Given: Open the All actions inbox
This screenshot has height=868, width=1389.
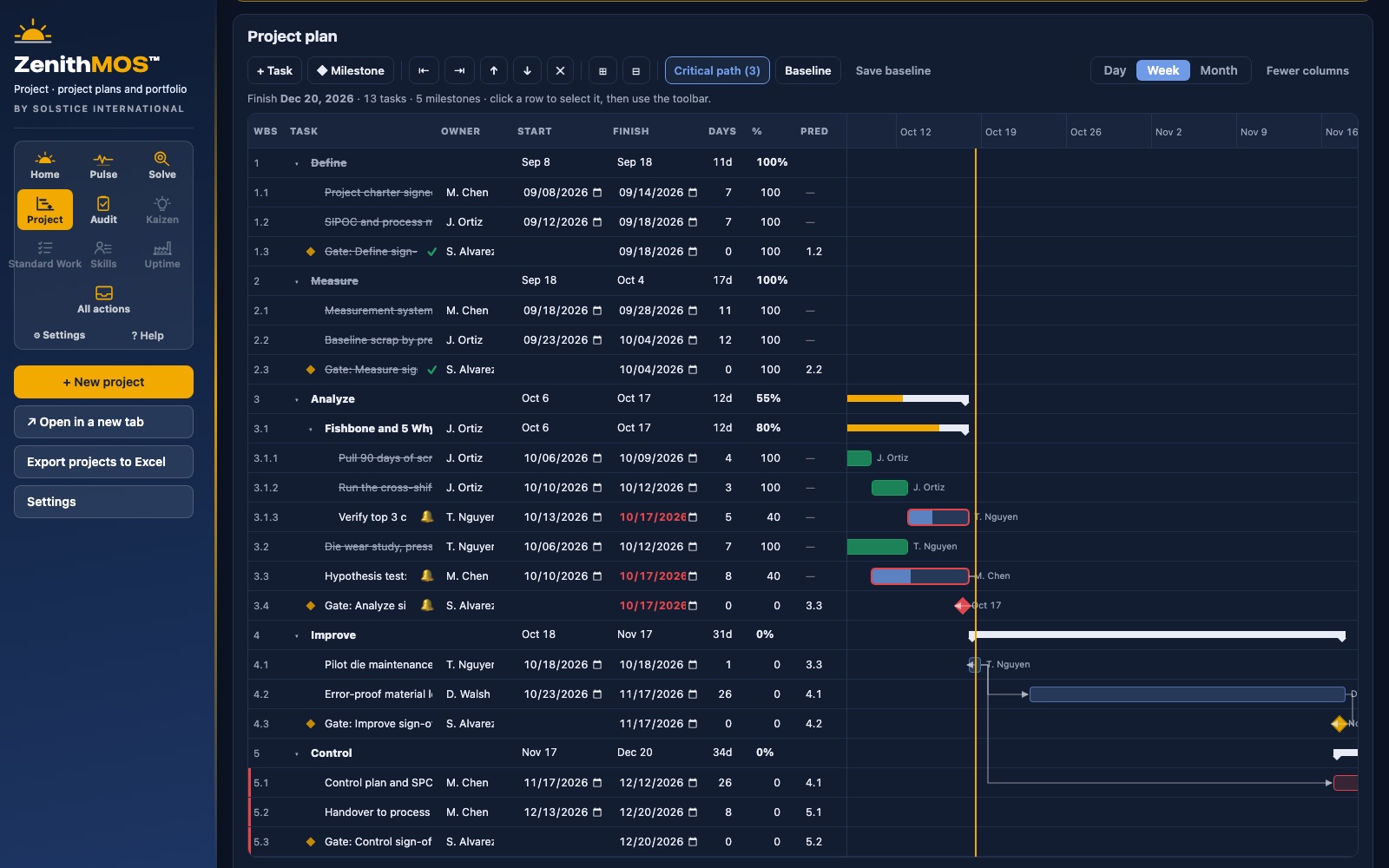Looking at the screenshot, I should 103,299.
